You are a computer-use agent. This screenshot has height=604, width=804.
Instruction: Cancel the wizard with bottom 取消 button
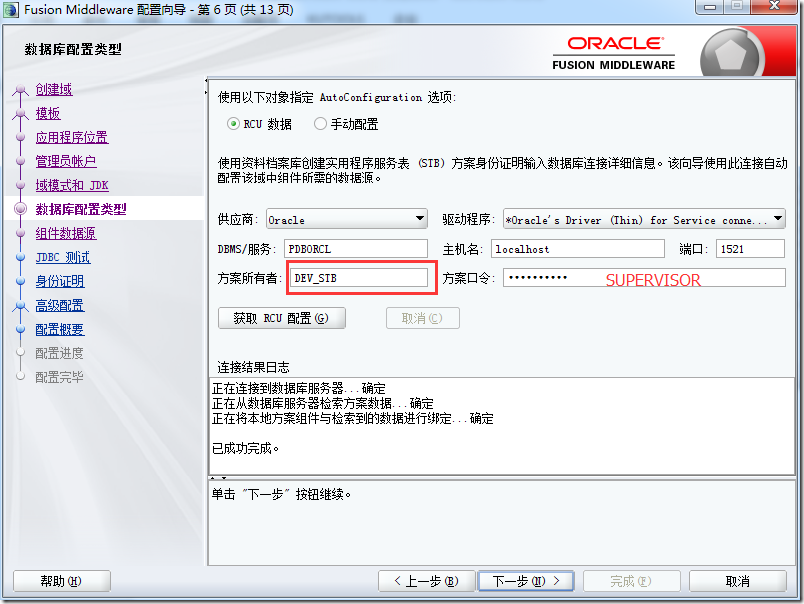point(737,581)
